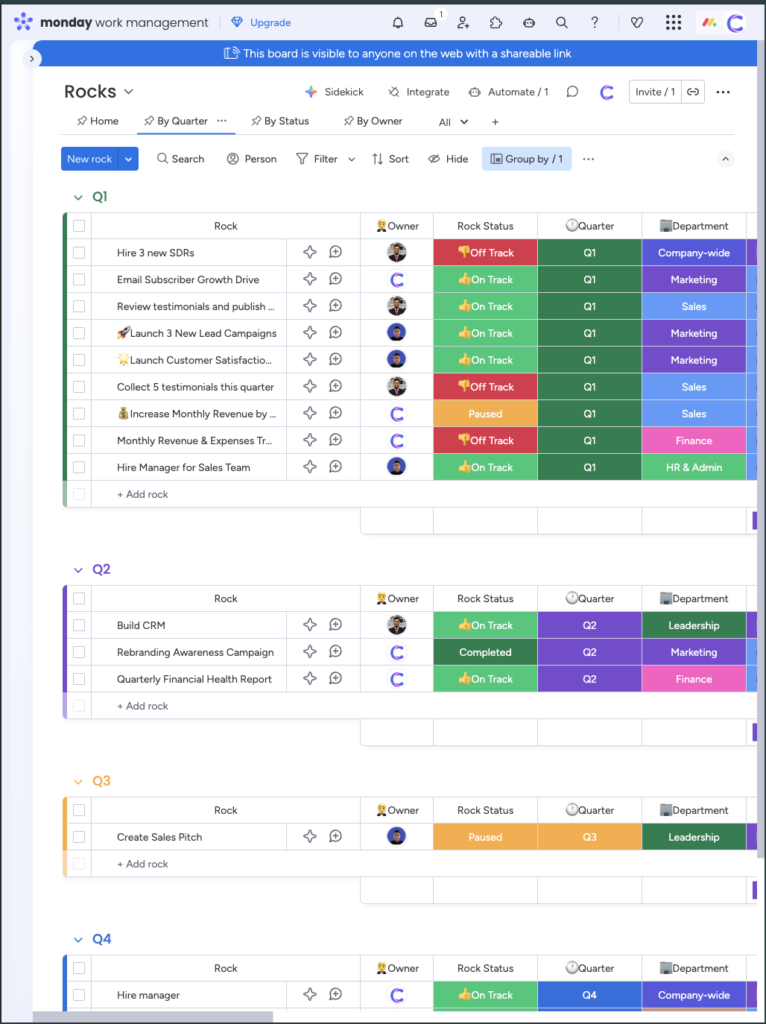Expand the Rocks board title dropdown
The width and height of the screenshot is (766, 1024).
coord(128,92)
